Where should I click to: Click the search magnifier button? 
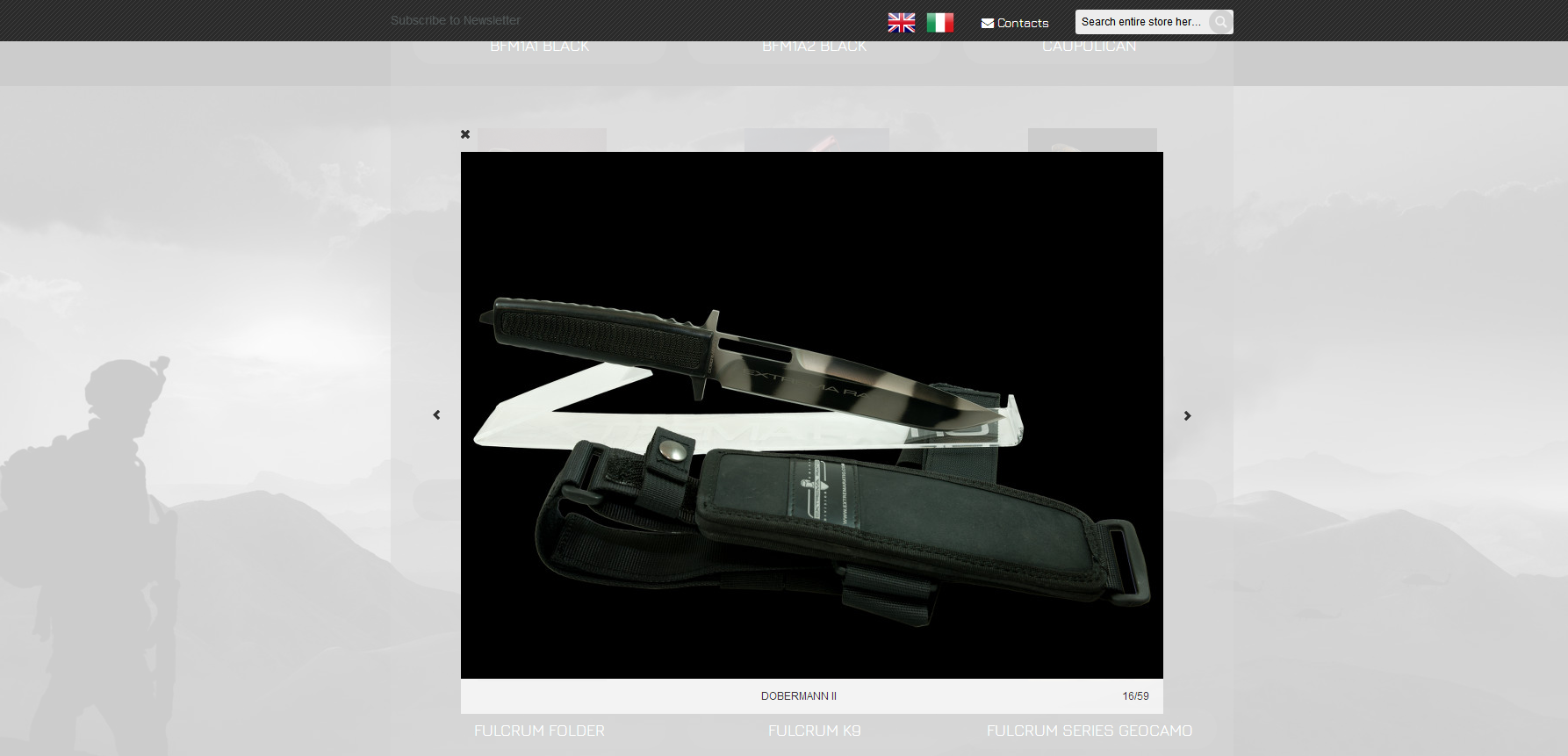coord(1220,22)
